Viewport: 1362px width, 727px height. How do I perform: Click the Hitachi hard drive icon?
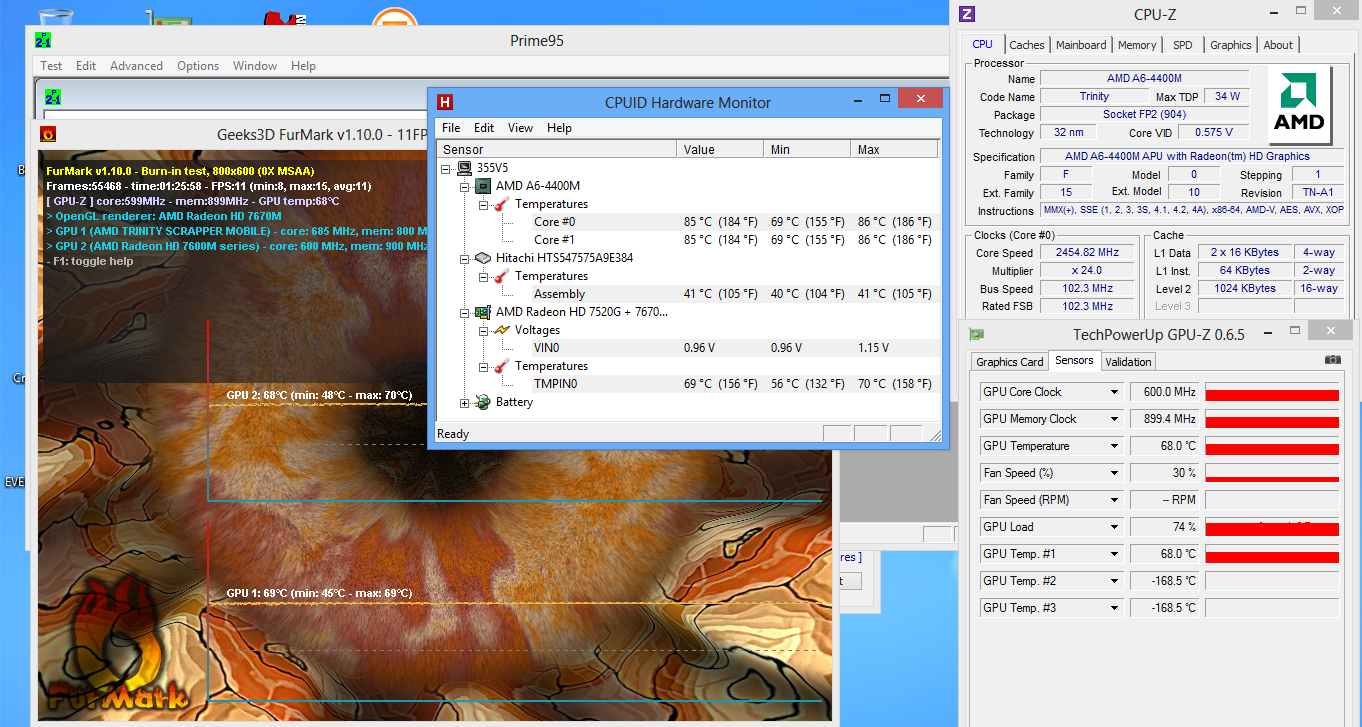pyautogui.click(x=483, y=258)
